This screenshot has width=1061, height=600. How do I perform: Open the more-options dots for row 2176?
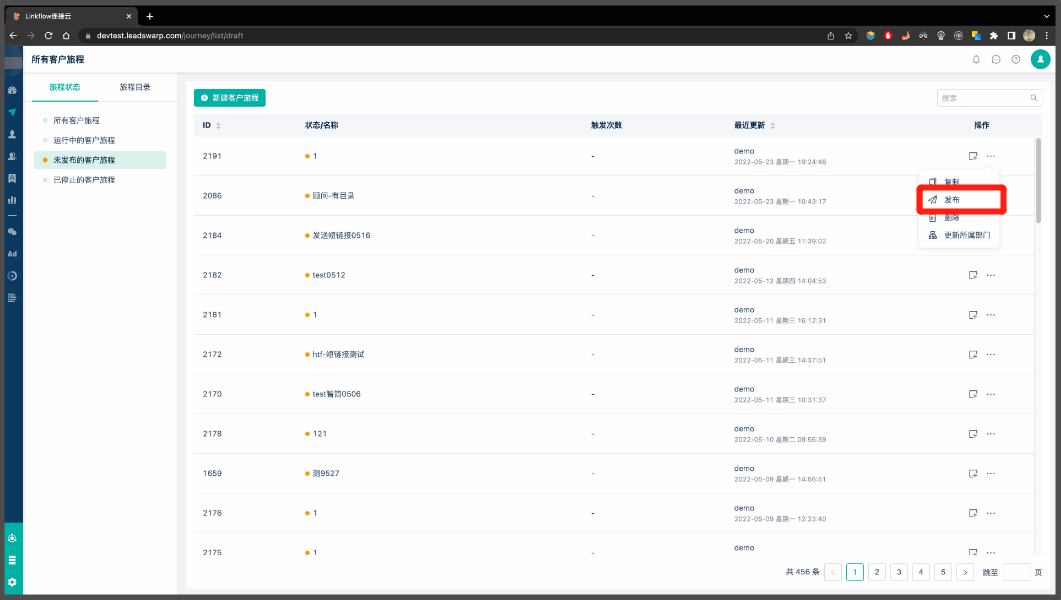tap(991, 513)
